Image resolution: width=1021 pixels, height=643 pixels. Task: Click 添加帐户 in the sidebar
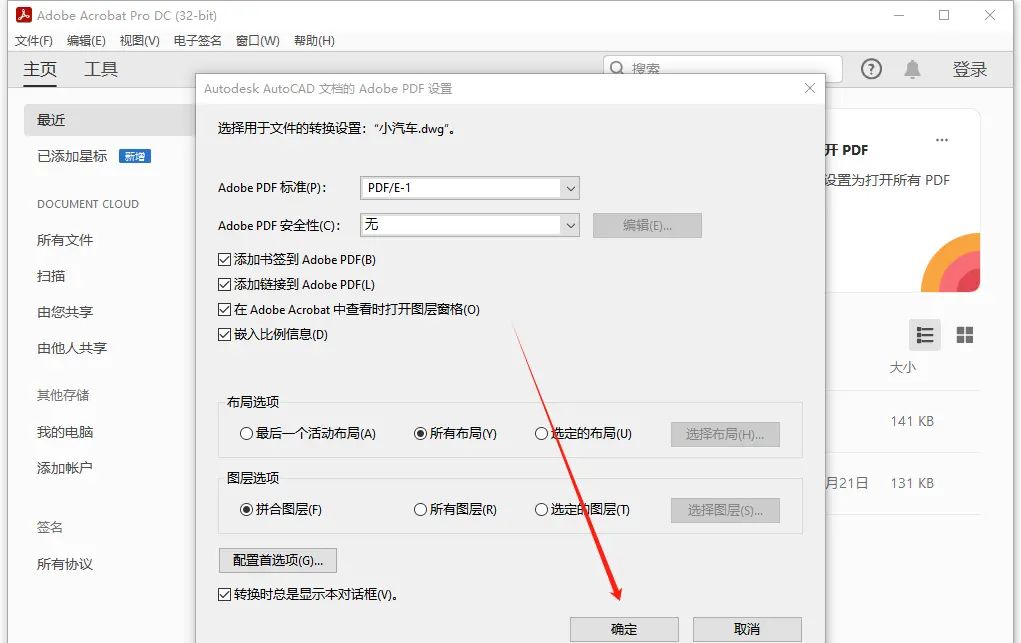pyautogui.click(x=65, y=468)
